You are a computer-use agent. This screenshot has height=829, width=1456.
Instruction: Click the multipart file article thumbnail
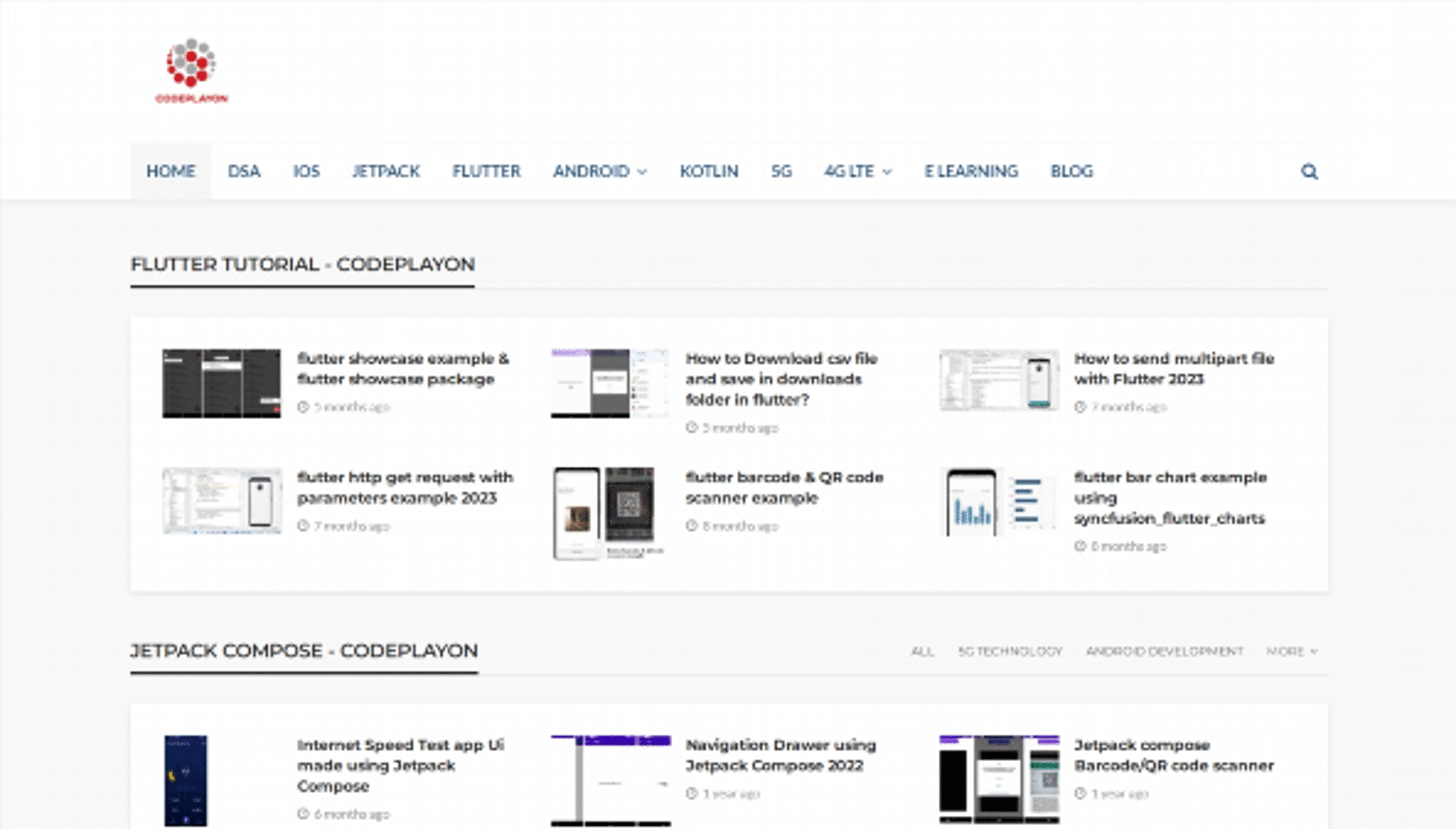[x=999, y=380]
